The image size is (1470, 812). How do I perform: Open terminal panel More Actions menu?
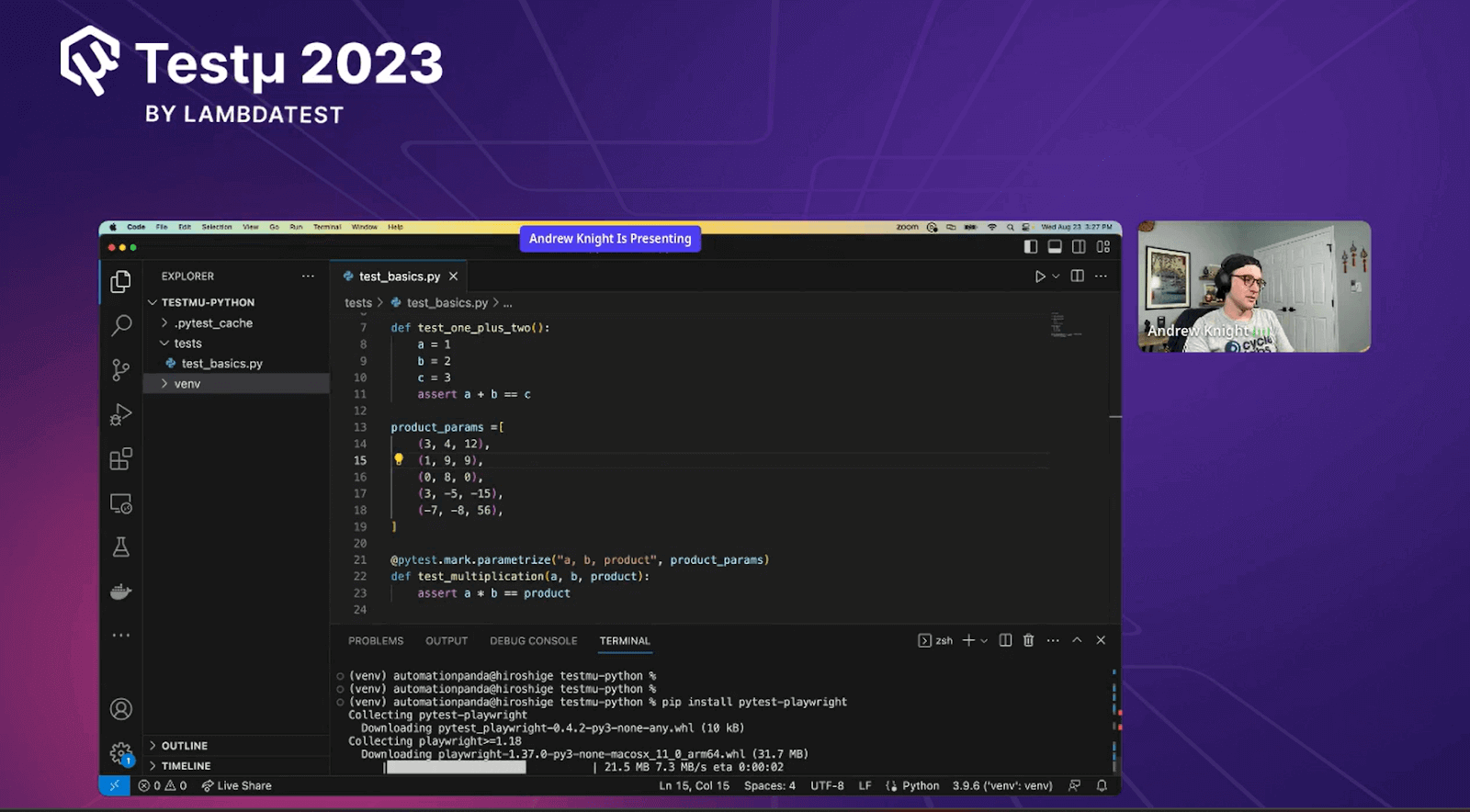[x=1053, y=640]
